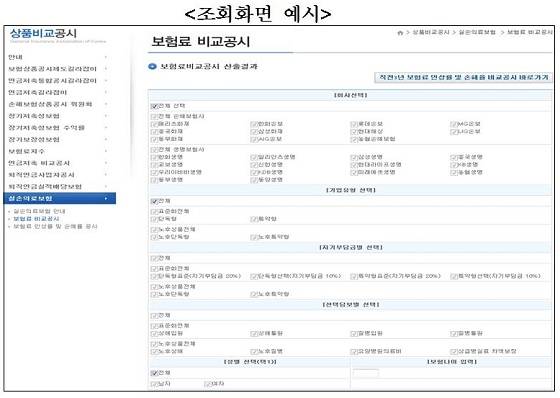Click the 직전3년 보험료 인상률 및 손해율 비교공시 바로가기 button
Screen dimensions: 560x398
coord(463,78)
